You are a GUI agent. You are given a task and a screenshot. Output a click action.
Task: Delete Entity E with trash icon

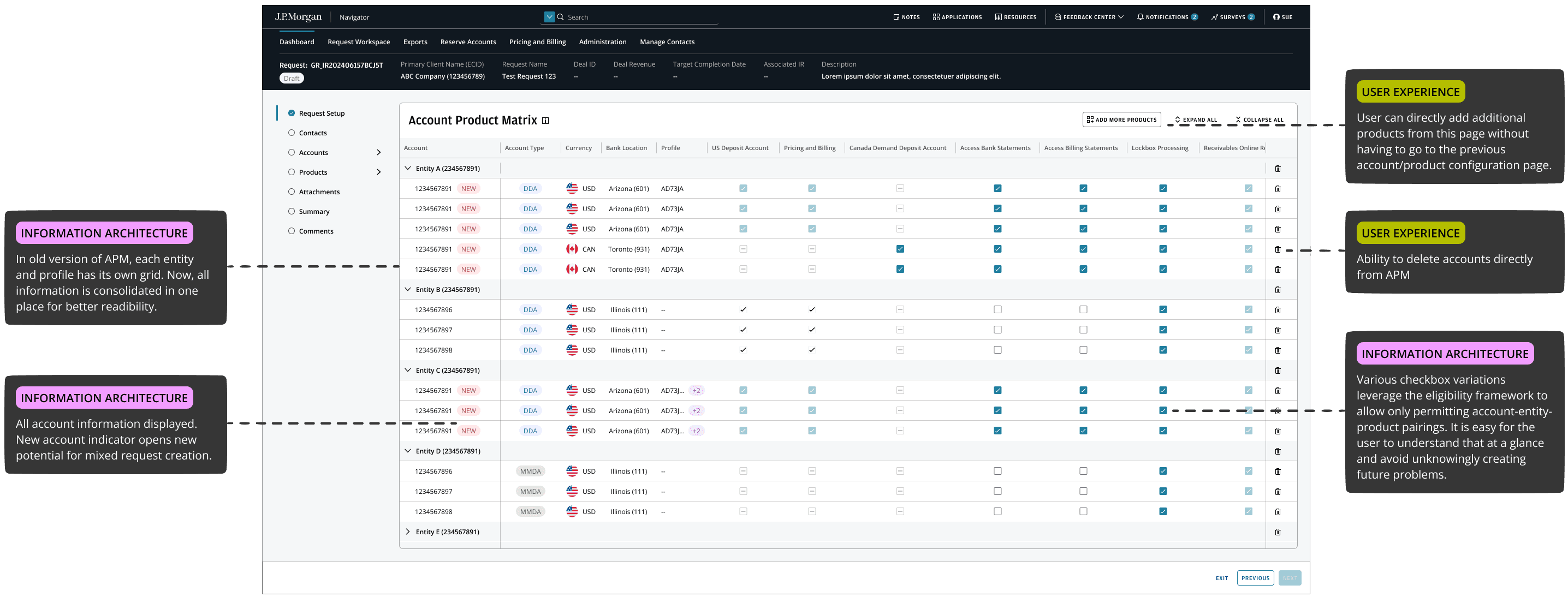pos(1278,532)
